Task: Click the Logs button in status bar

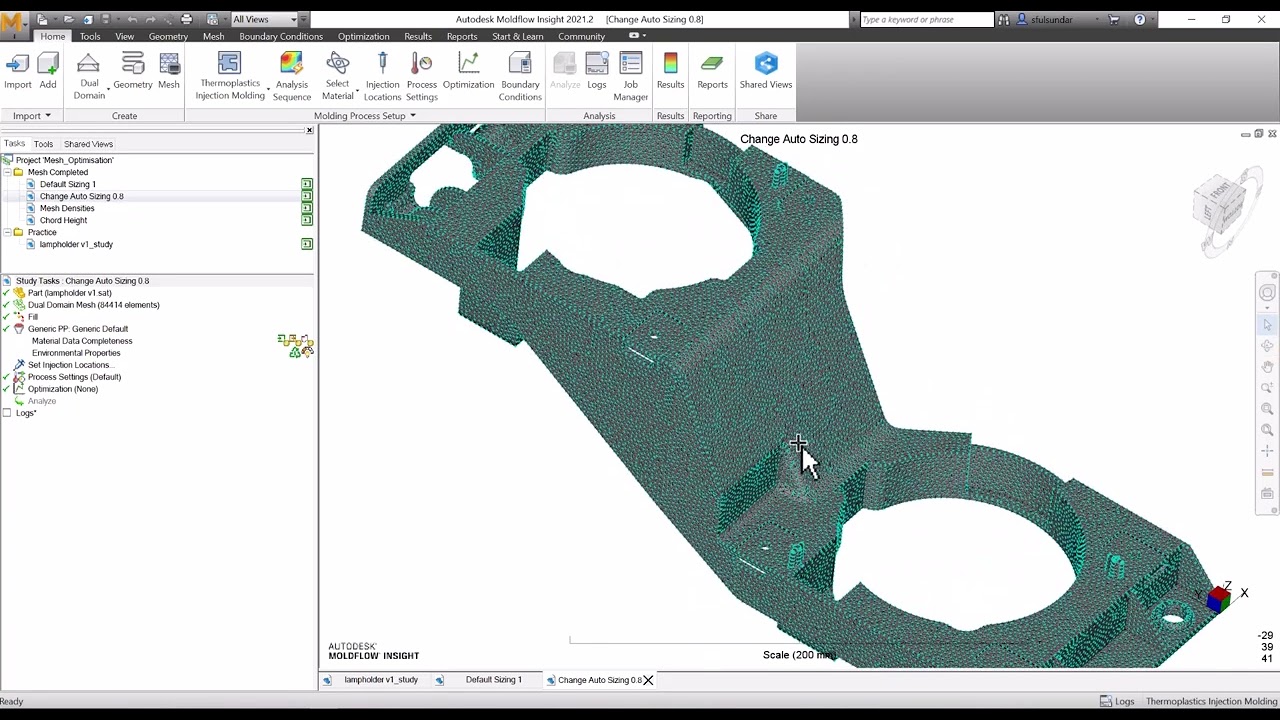Action: (x=1118, y=702)
